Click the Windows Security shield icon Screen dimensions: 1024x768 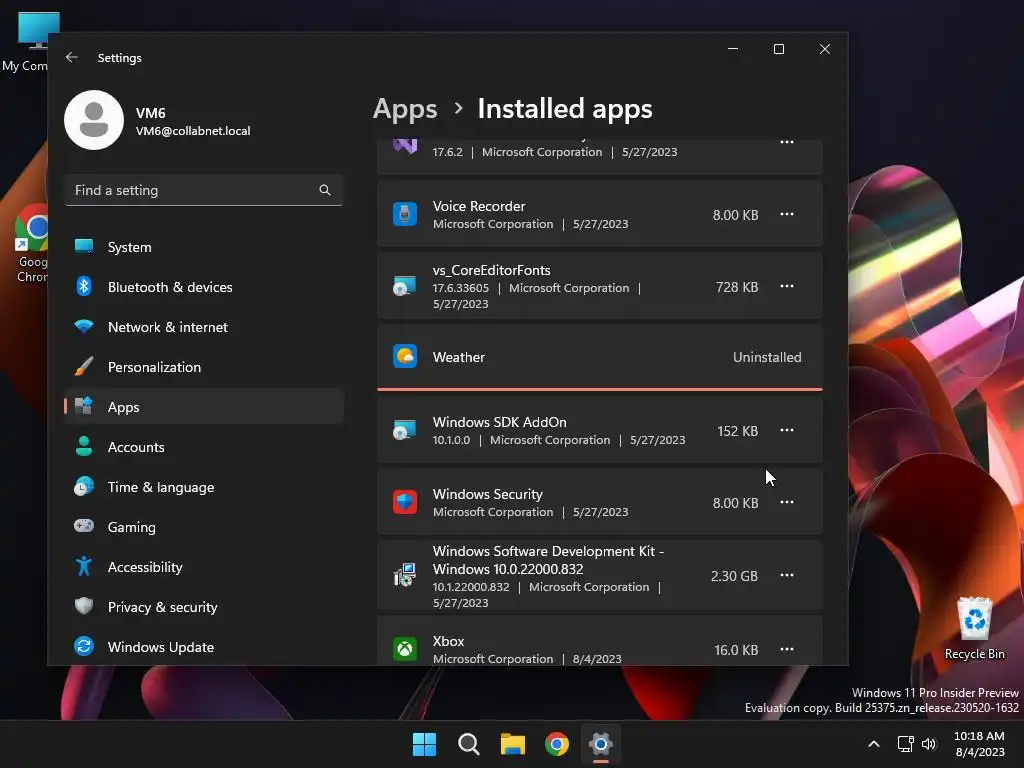(x=405, y=502)
